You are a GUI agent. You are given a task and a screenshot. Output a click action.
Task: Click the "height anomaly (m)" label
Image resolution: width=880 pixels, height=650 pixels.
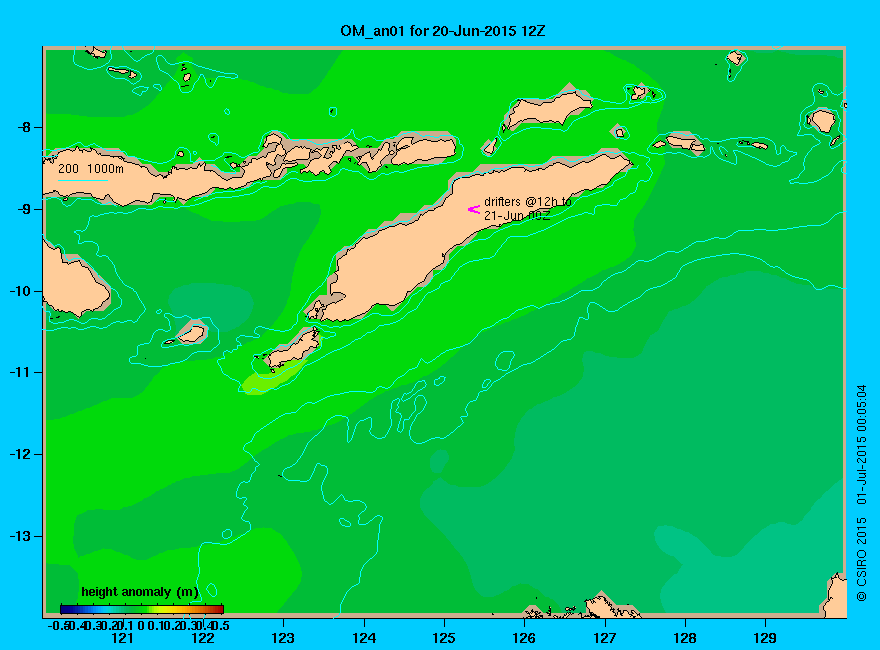[x=140, y=592]
